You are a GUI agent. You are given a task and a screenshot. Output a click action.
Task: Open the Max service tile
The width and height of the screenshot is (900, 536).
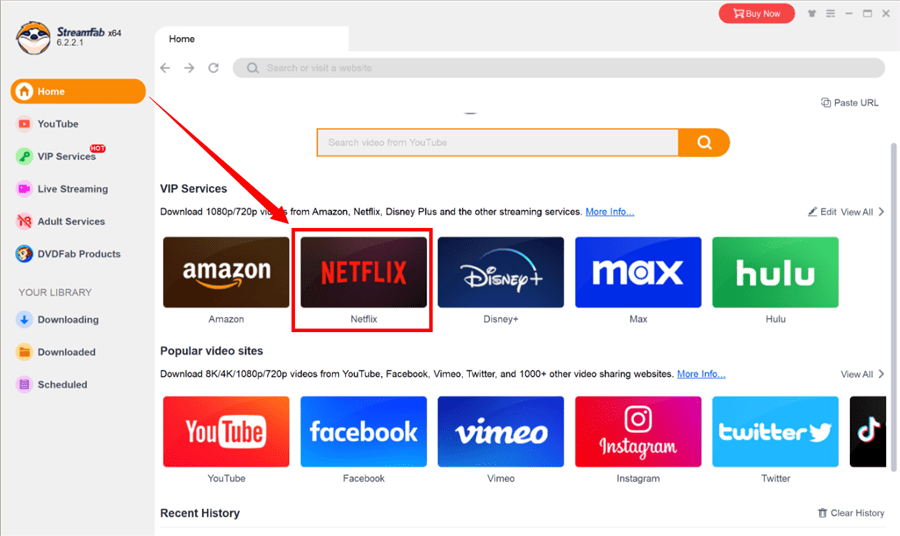tap(638, 272)
